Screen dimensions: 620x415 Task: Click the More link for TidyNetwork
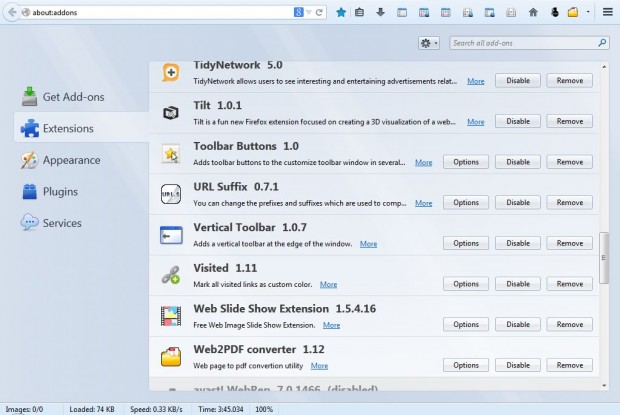(x=476, y=81)
